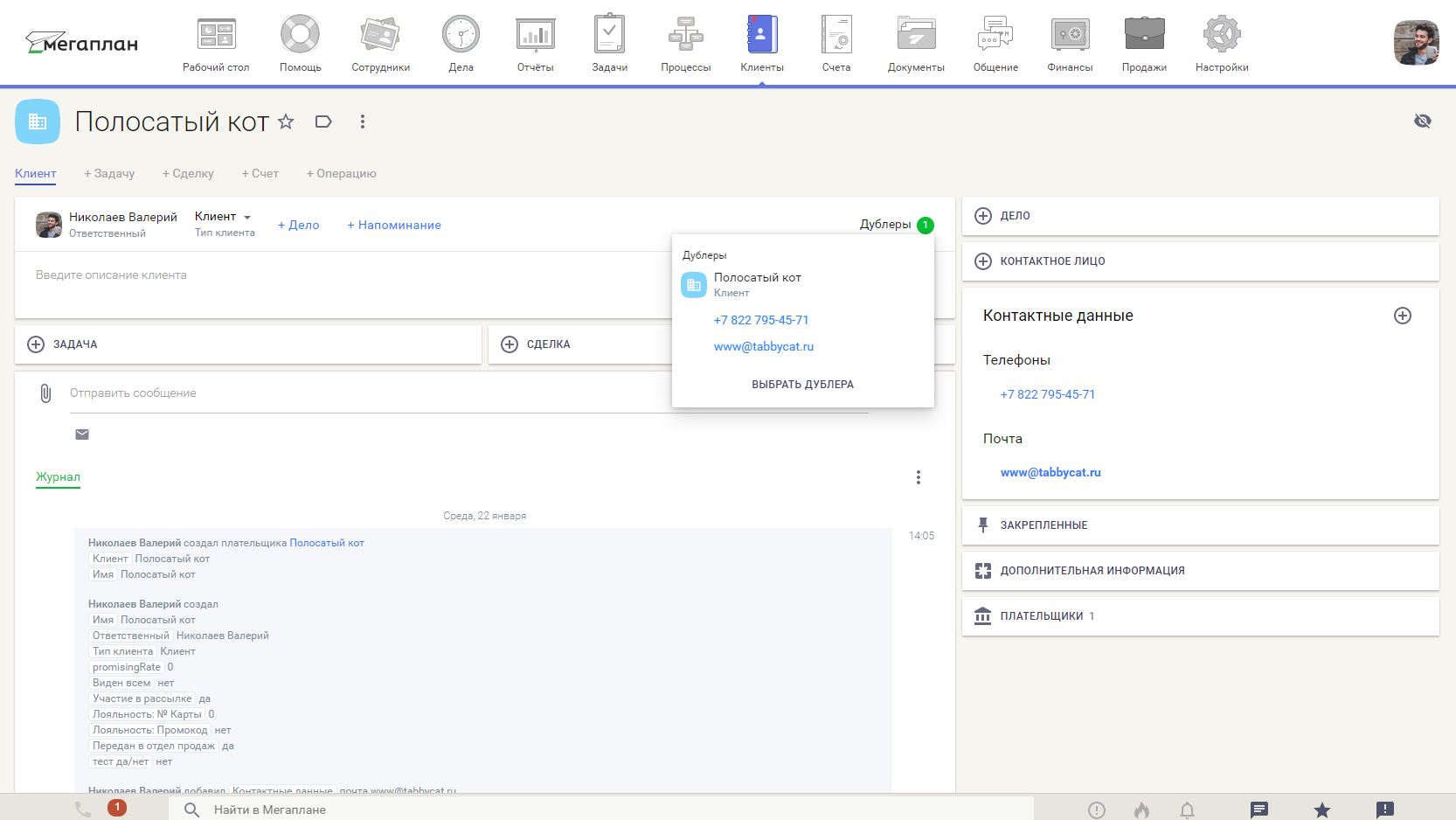Click the + Дело link
The width and height of the screenshot is (1456, 820).
[x=299, y=225]
